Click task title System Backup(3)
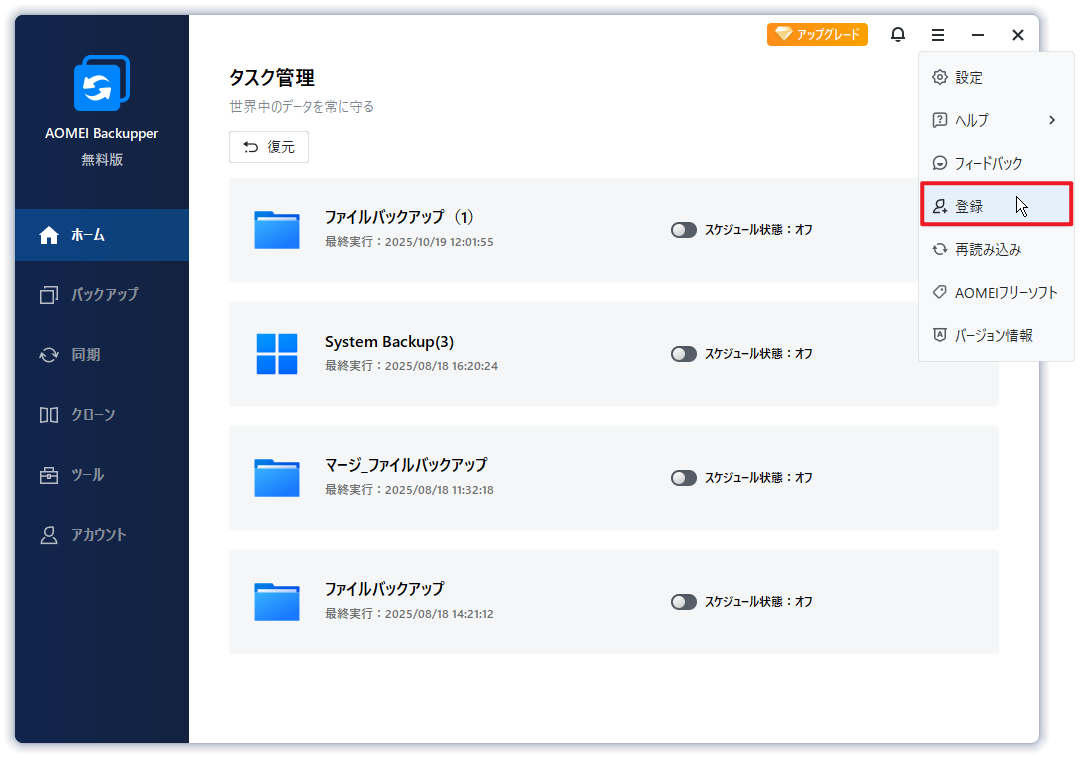Viewport: 1083px width, 758px height. click(x=390, y=342)
